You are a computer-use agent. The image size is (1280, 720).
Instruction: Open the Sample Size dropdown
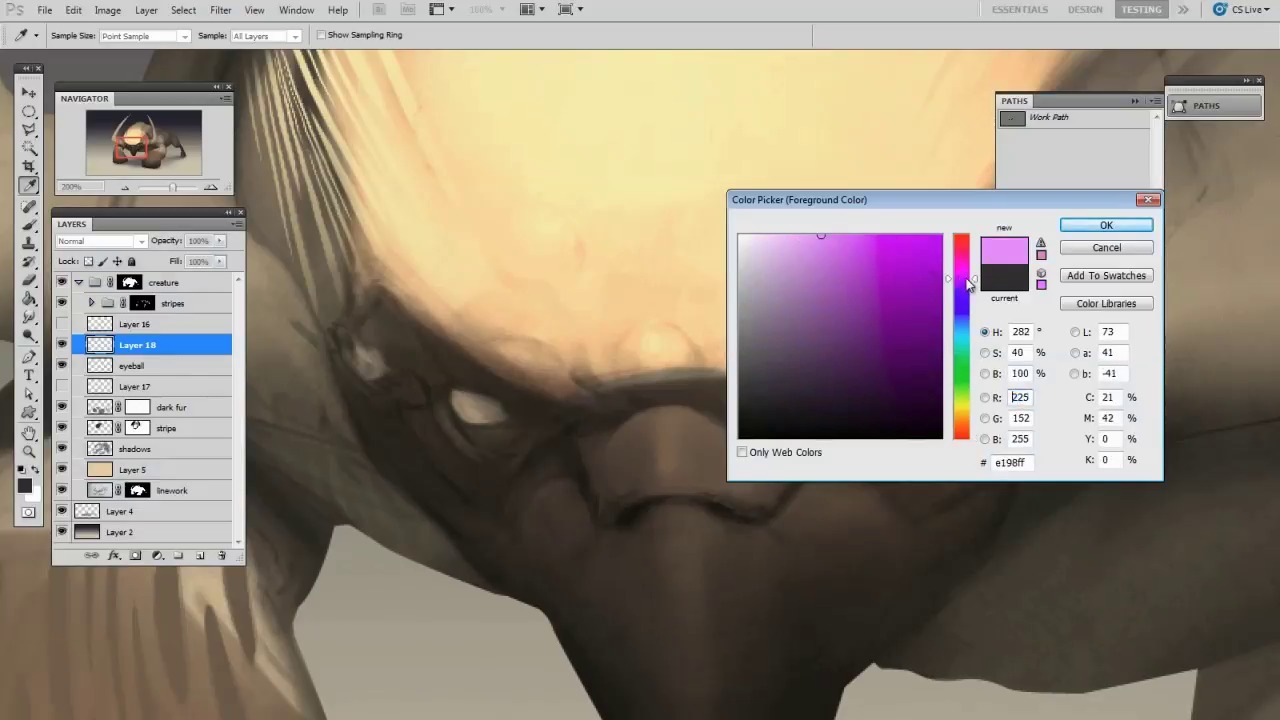click(x=144, y=36)
